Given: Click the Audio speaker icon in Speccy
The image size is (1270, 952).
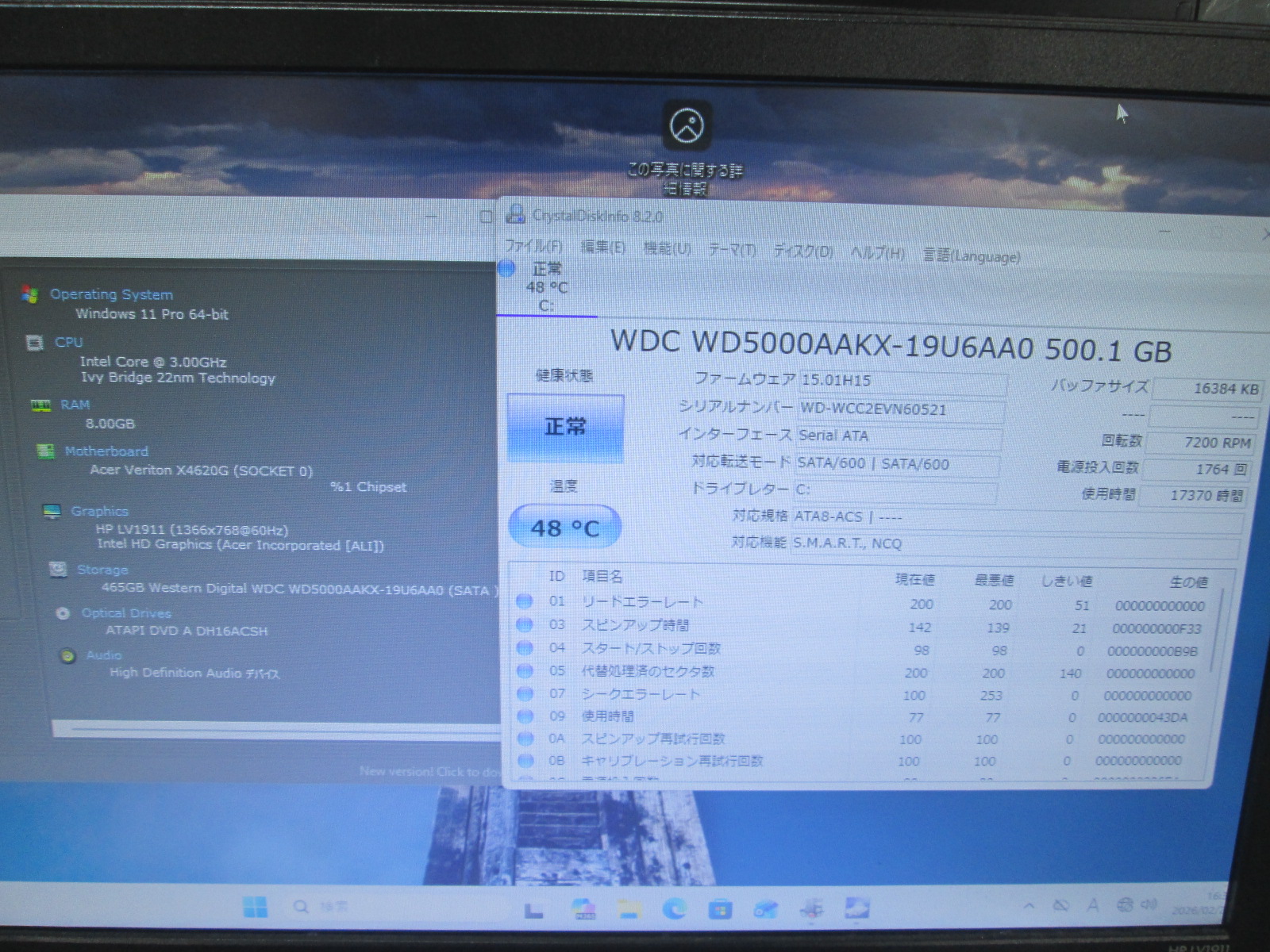Looking at the screenshot, I should point(68,656).
